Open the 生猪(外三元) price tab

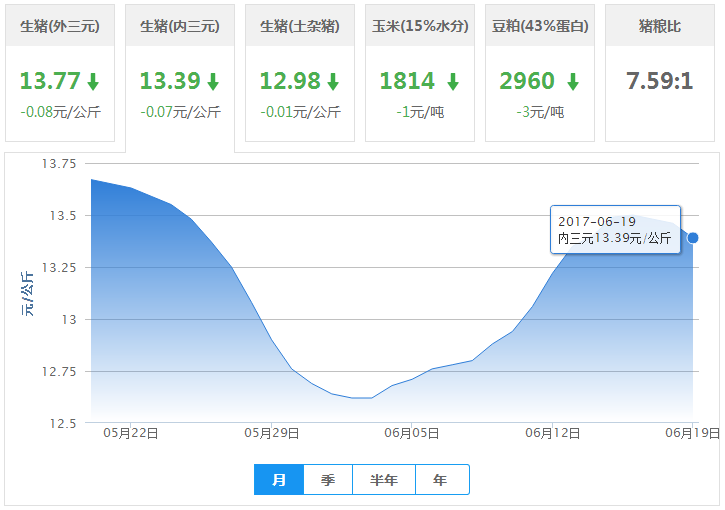point(60,26)
